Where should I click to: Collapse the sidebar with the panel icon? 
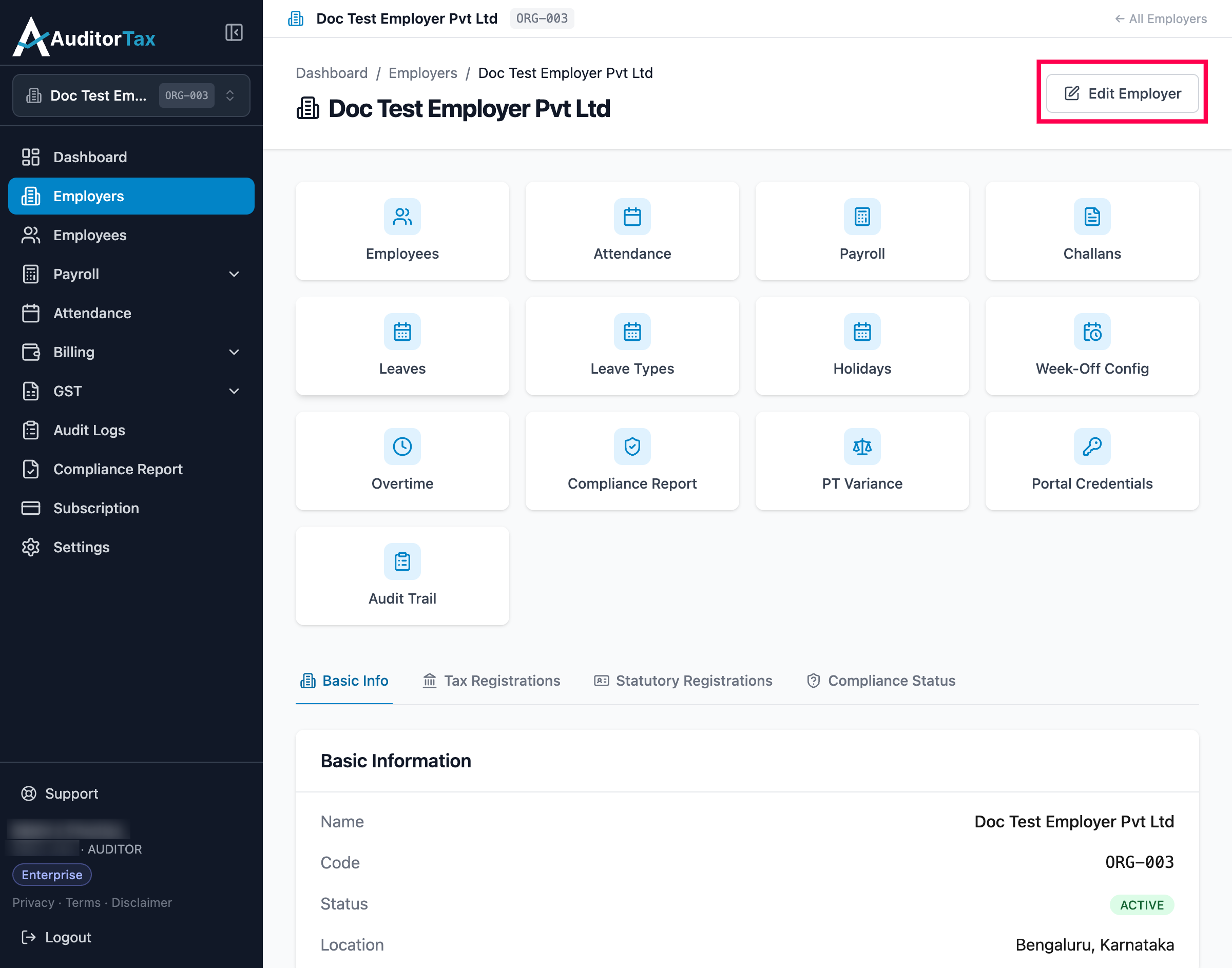coord(234,32)
